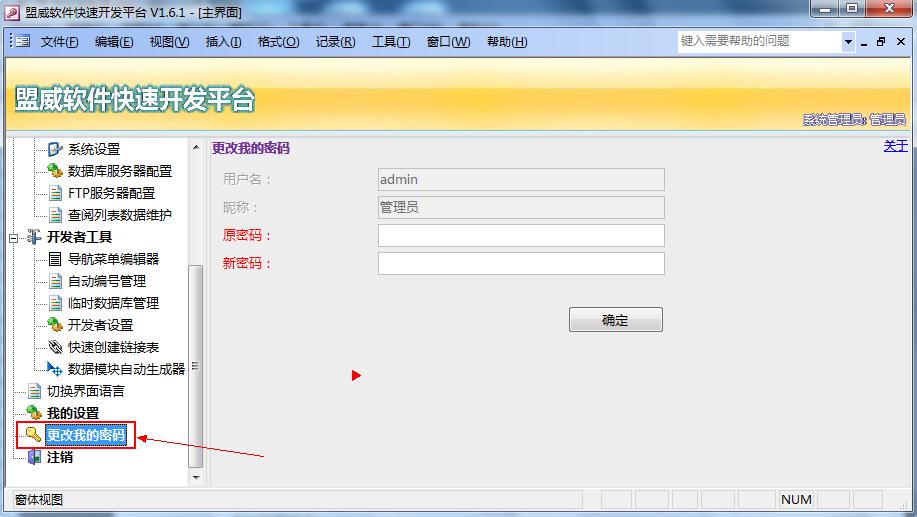Open the 工具(T) menu

point(391,42)
